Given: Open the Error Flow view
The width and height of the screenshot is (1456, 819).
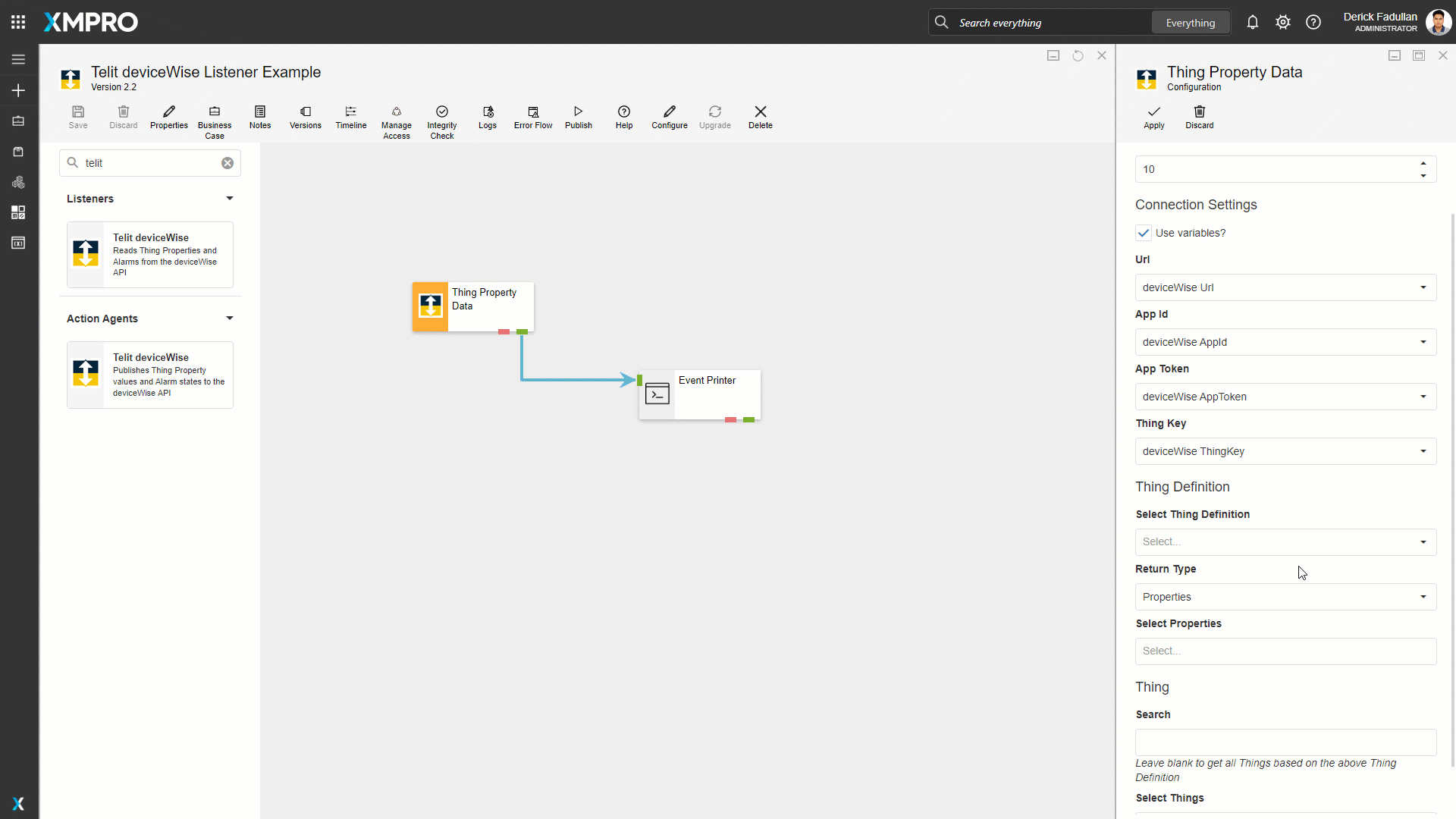Looking at the screenshot, I should pyautogui.click(x=532, y=118).
